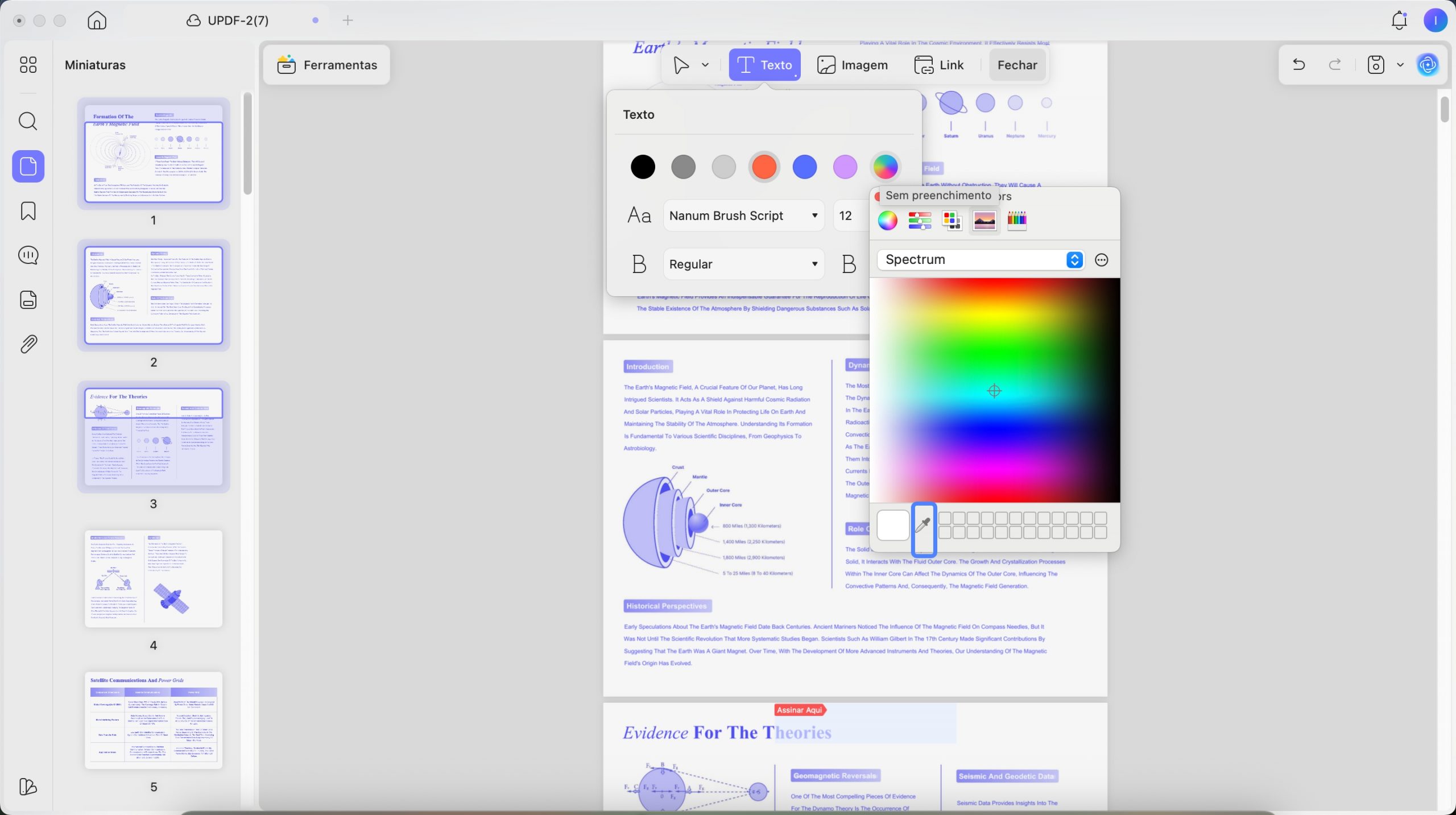This screenshot has width=1456, height=815.
Task: Select the Imagem tool tab
Action: (852, 65)
